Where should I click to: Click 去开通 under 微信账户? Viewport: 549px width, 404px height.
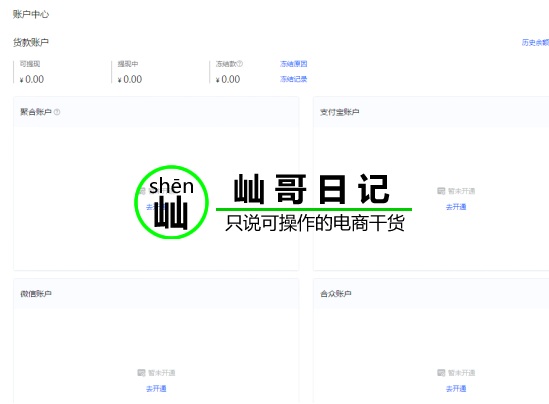[156, 389]
